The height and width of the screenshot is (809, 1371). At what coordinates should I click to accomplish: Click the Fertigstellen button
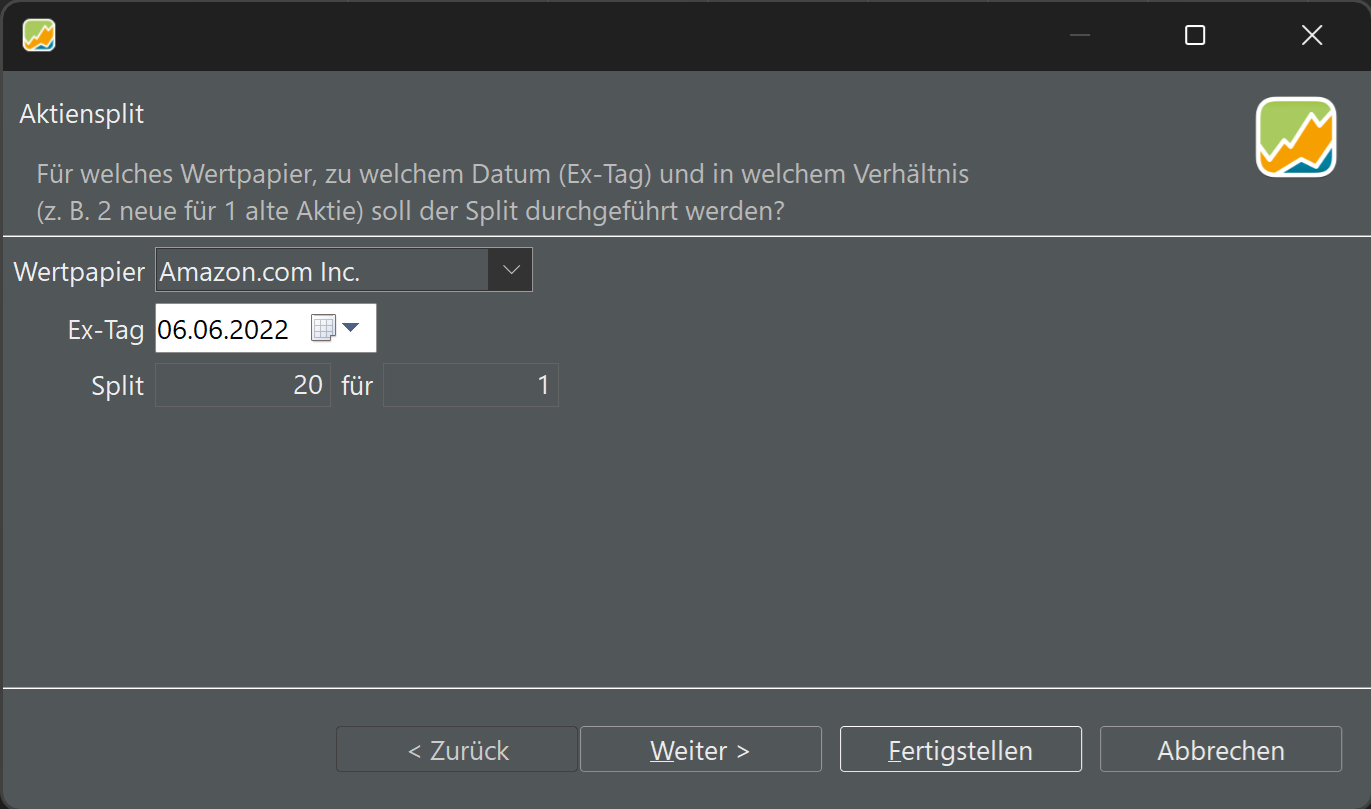click(x=960, y=749)
